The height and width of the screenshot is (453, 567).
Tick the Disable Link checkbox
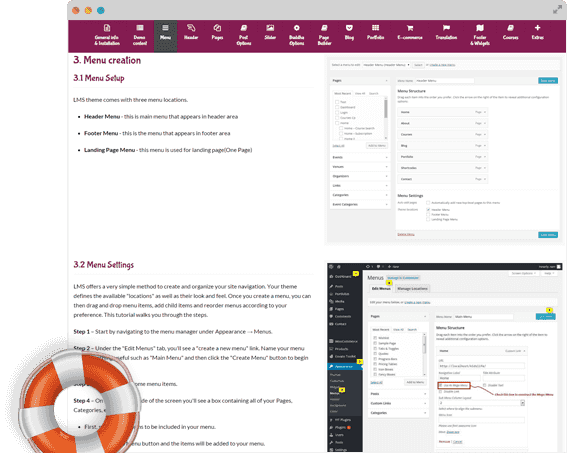440,392
